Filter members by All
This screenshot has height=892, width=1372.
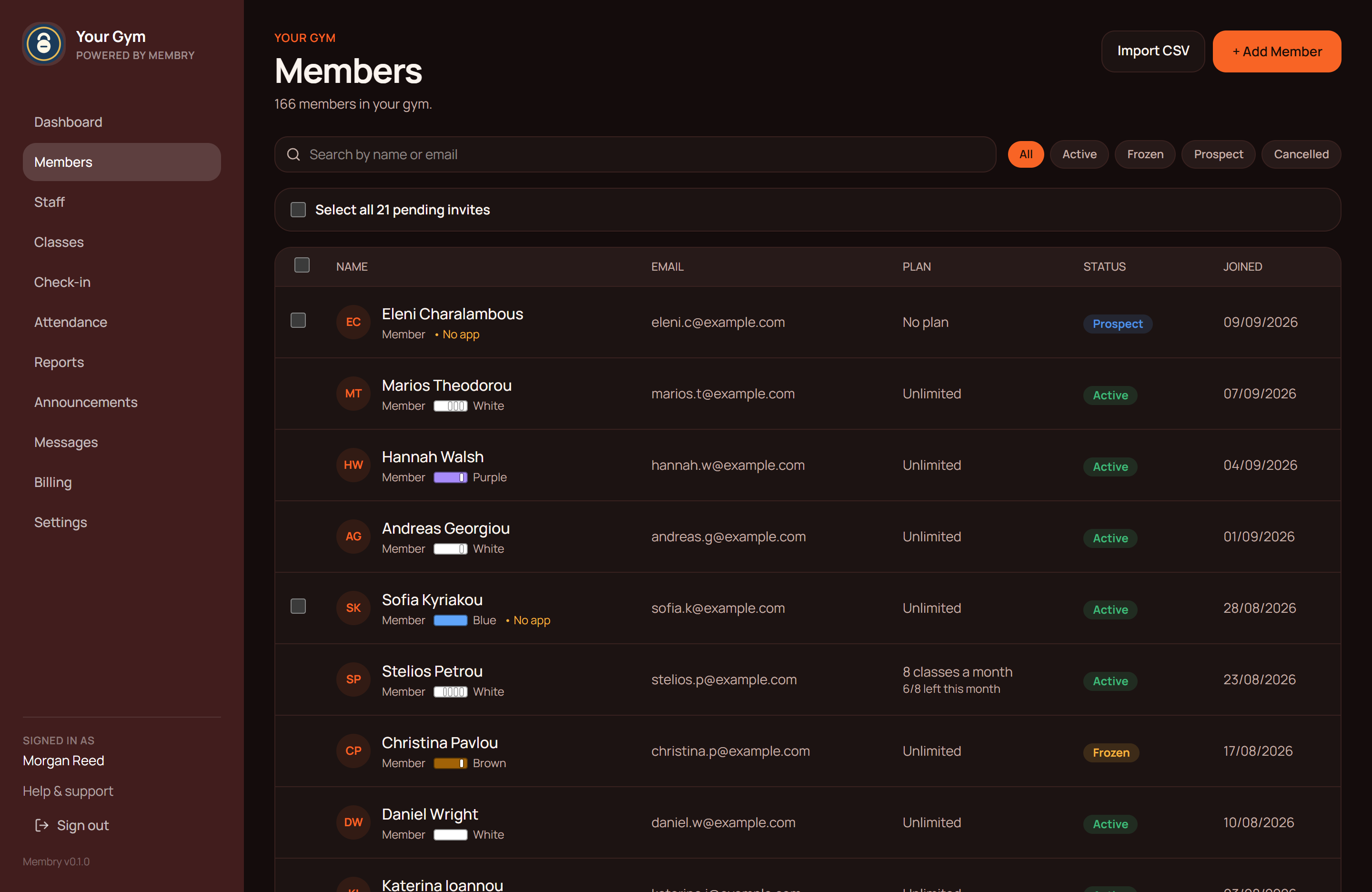pos(1026,154)
